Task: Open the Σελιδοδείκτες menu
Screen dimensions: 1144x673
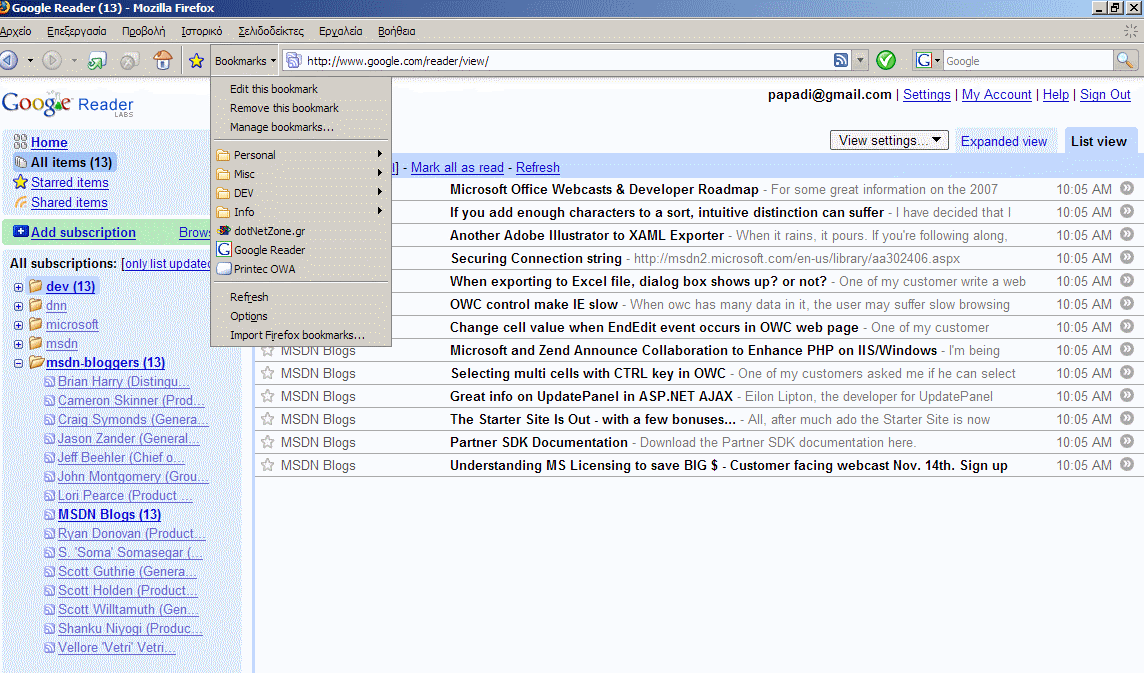Action: [x=271, y=31]
